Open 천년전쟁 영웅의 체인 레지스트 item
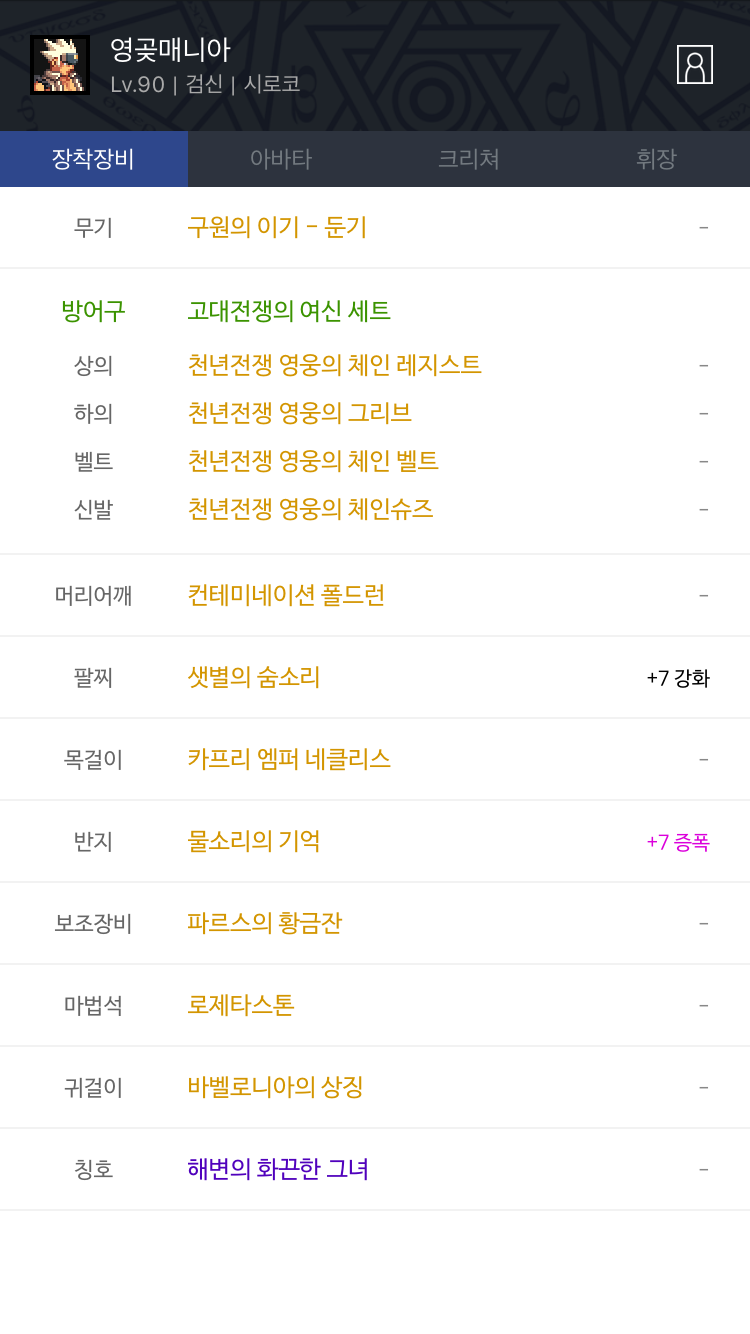 pyautogui.click(x=334, y=365)
